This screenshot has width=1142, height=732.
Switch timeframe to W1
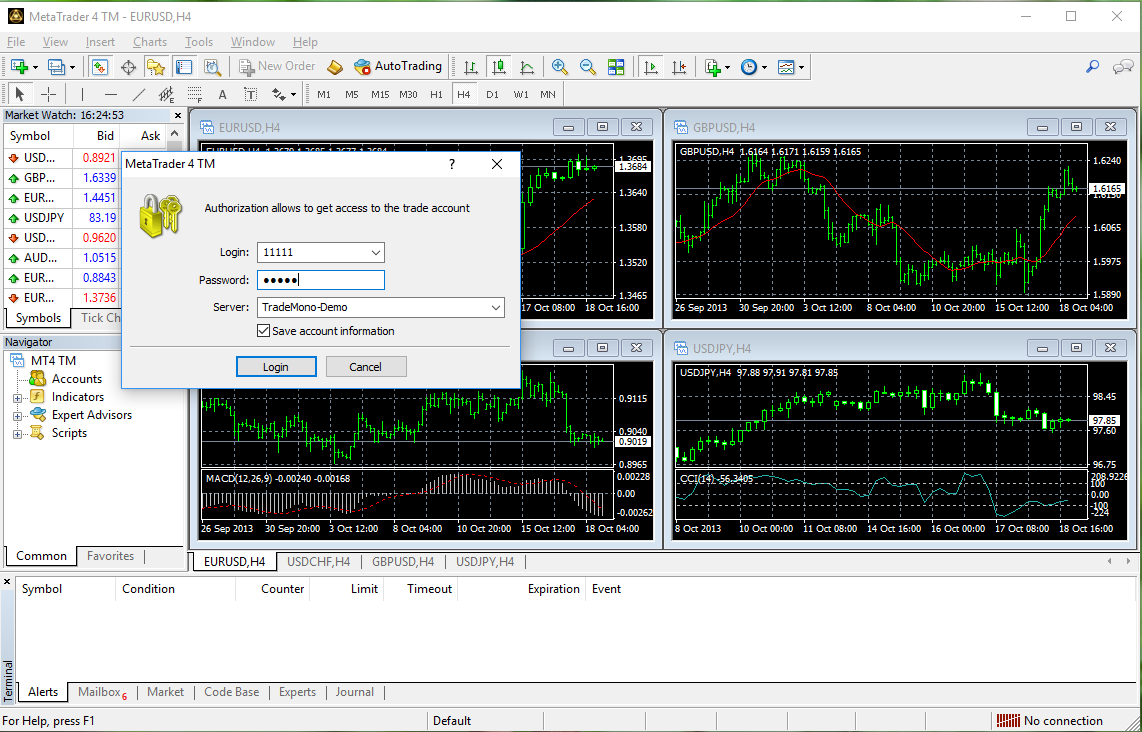coord(521,94)
